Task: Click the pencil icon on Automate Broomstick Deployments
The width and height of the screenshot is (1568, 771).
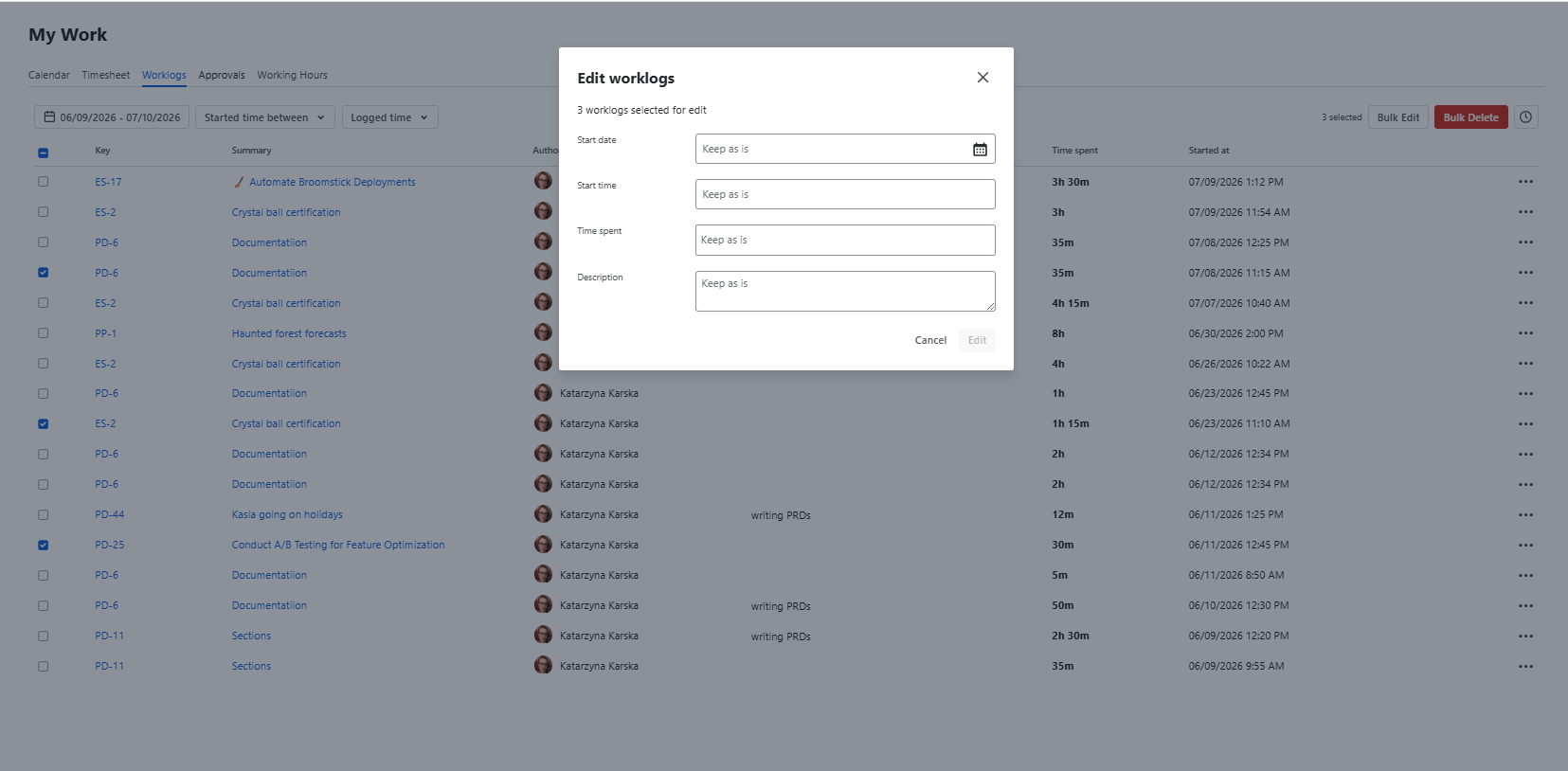Action: point(239,182)
